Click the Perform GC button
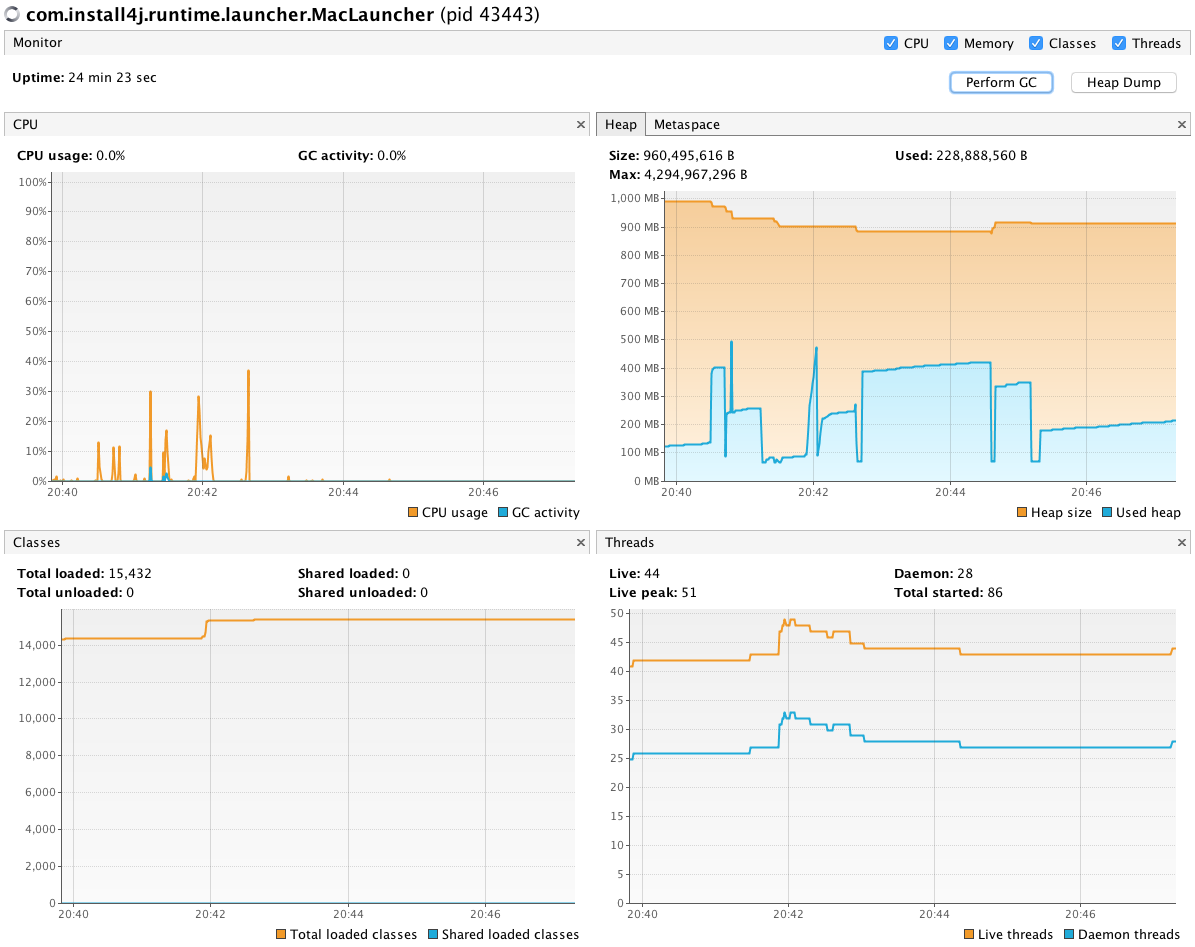1195x947 pixels. [x=1001, y=82]
